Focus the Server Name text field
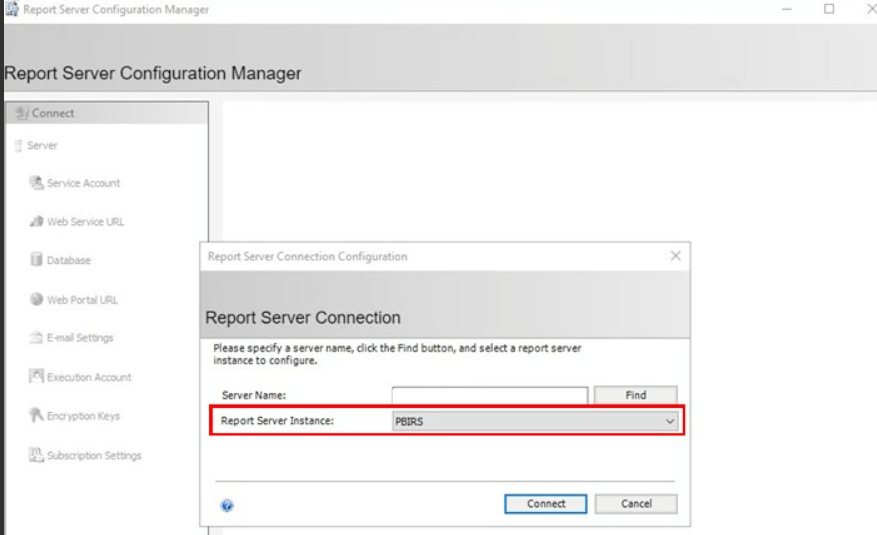Image resolution: width=877 pixels, height=535 pixels. pos(489,396)
